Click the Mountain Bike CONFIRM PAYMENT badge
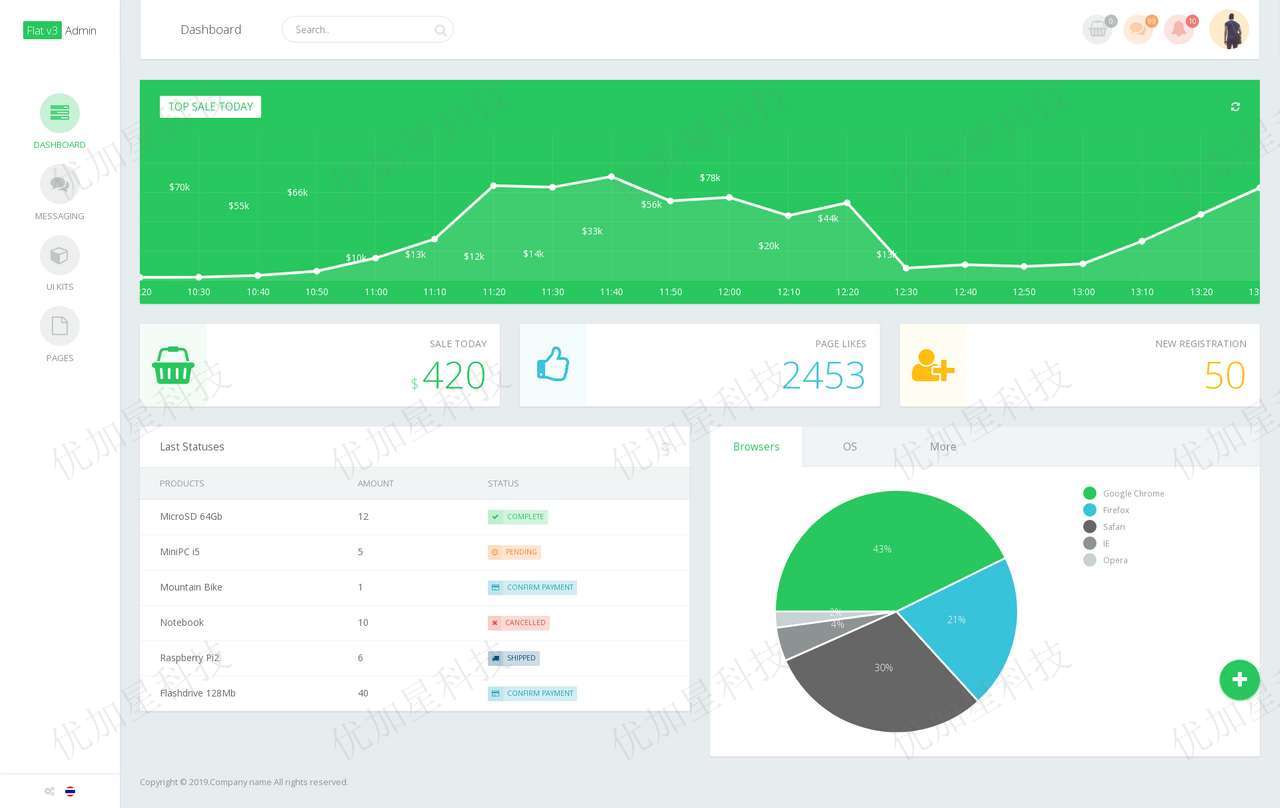Viewport: 1280px width, 808px height. point(532,587)
